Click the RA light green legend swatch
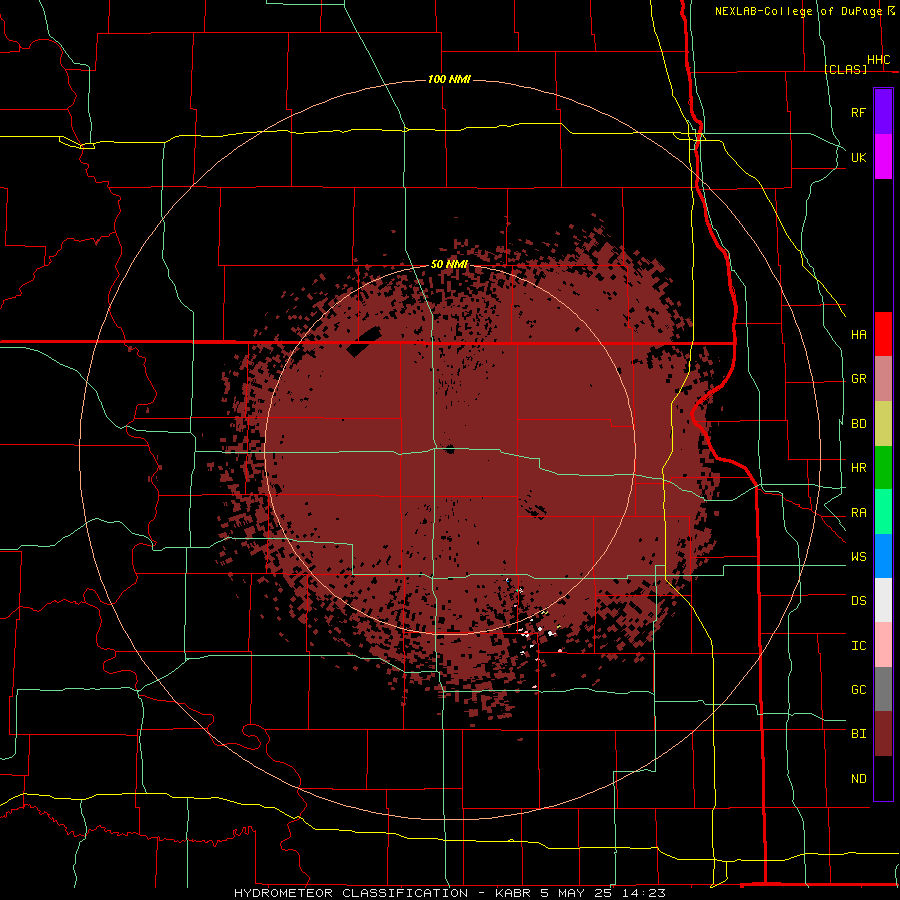 click(883, 512)
